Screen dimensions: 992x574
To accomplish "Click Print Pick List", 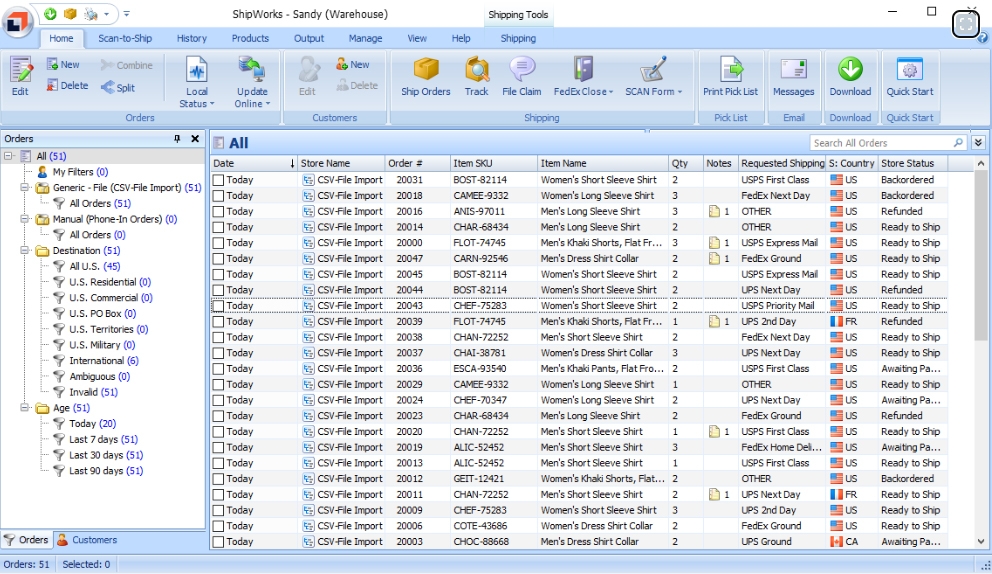I will pos(730,76).
